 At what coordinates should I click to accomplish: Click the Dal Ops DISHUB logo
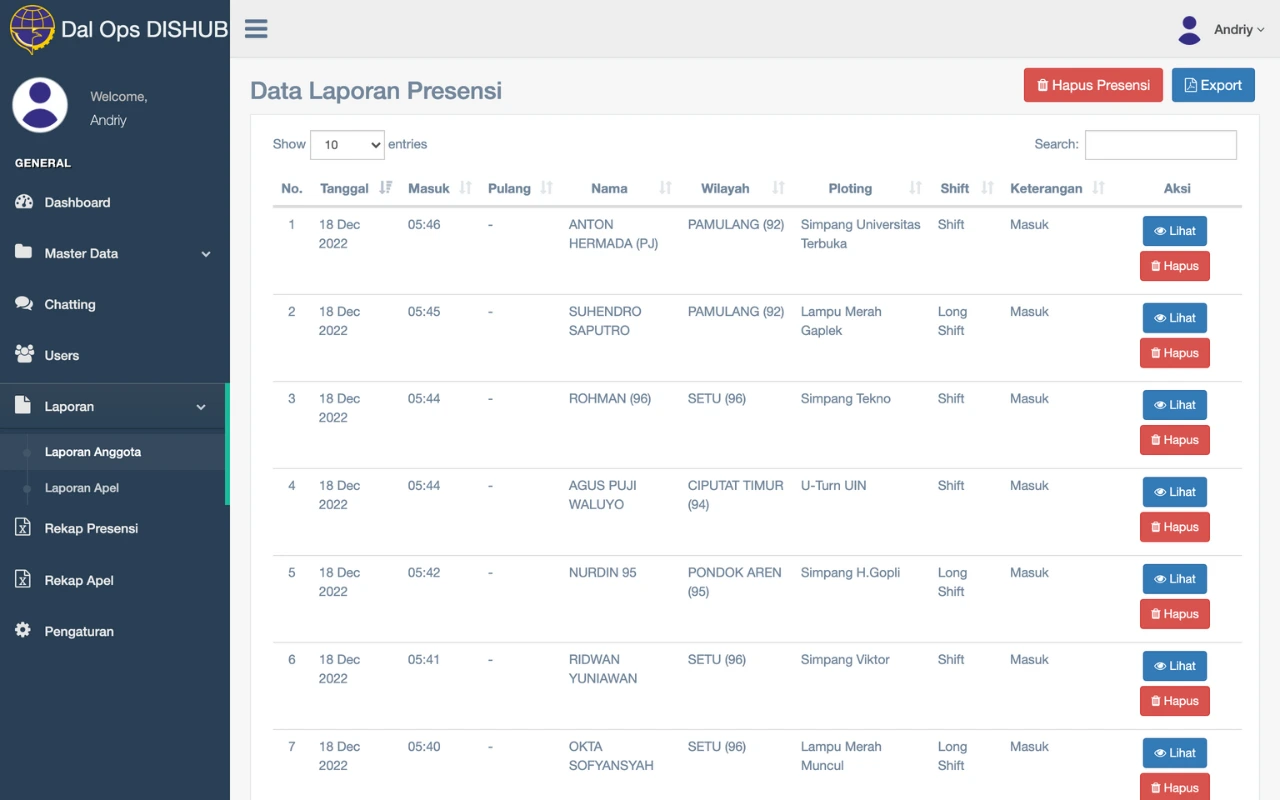pos(32,29)
